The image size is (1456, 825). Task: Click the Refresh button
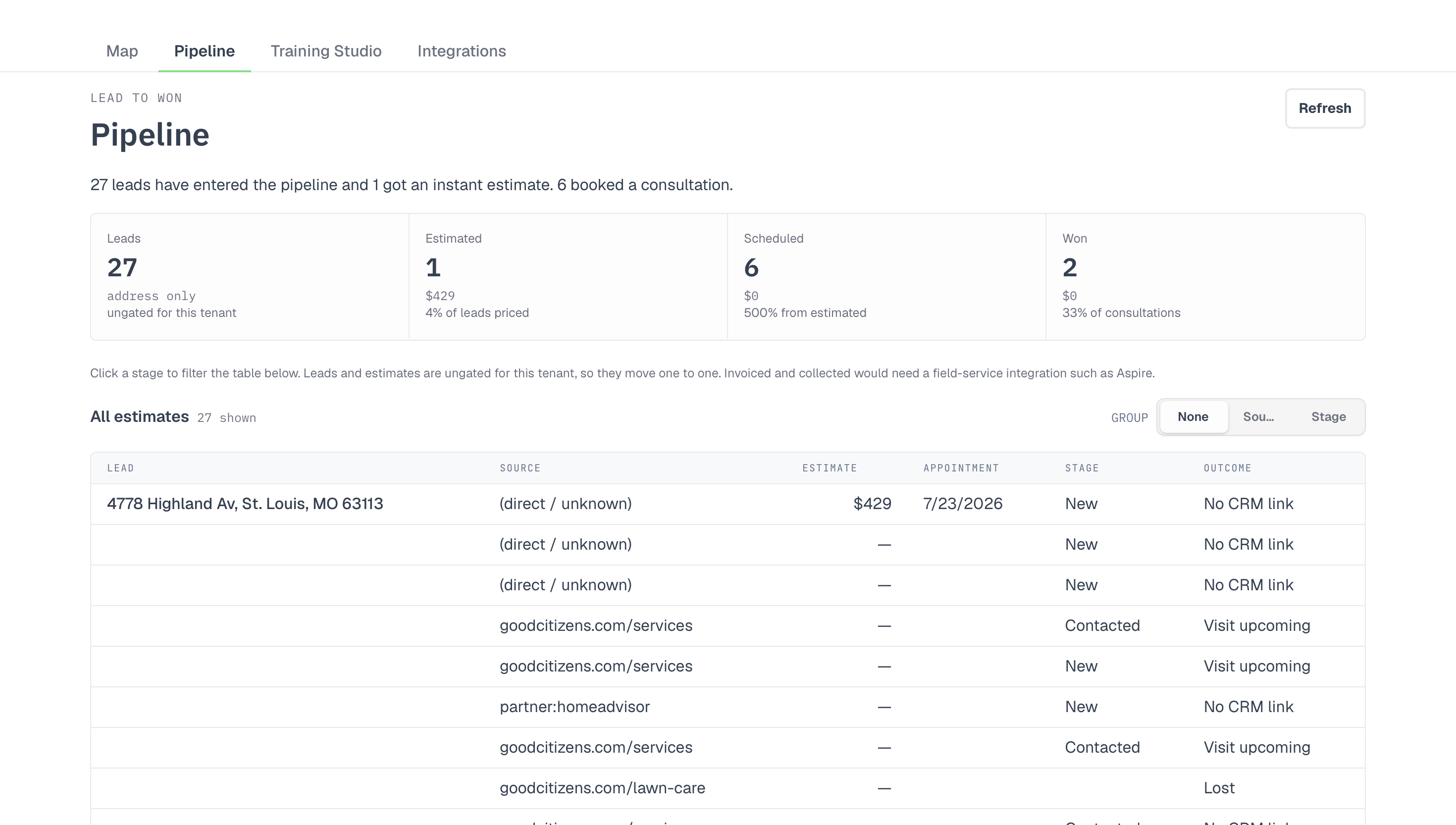point(1325,108)
